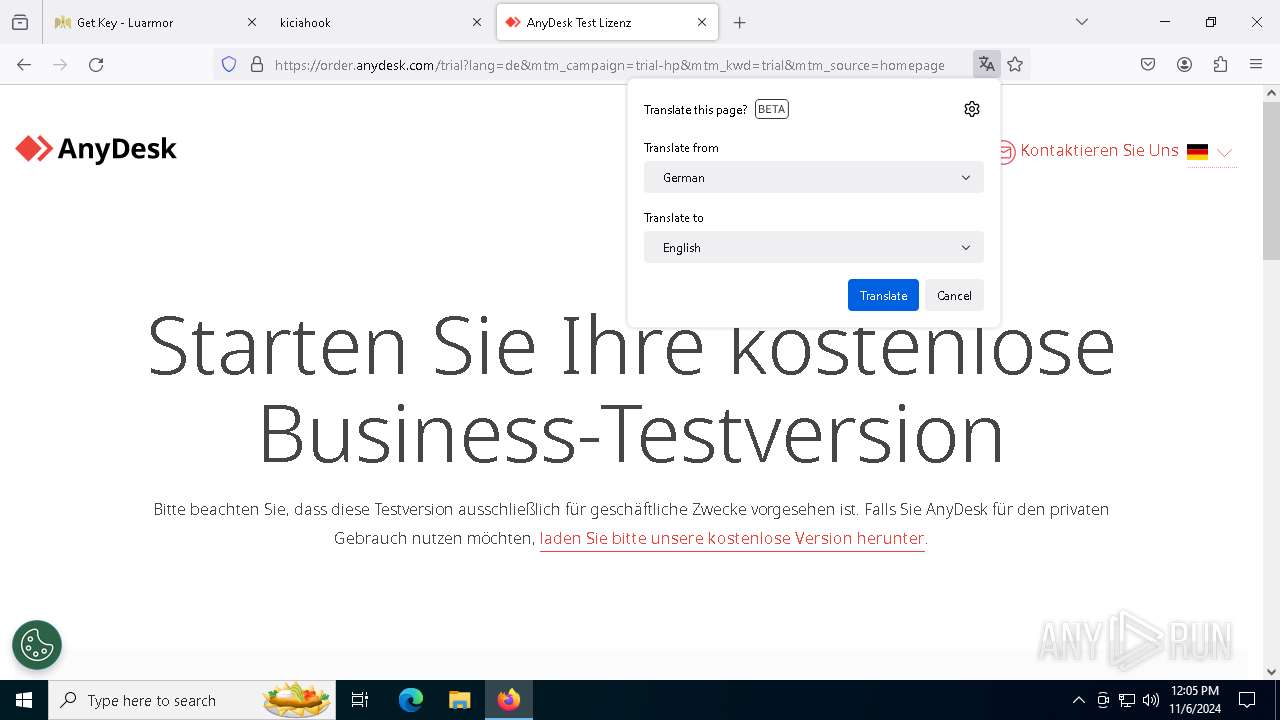Click scrollbar down arrow
This screenshot has height=720, width=1280.
1271,672
